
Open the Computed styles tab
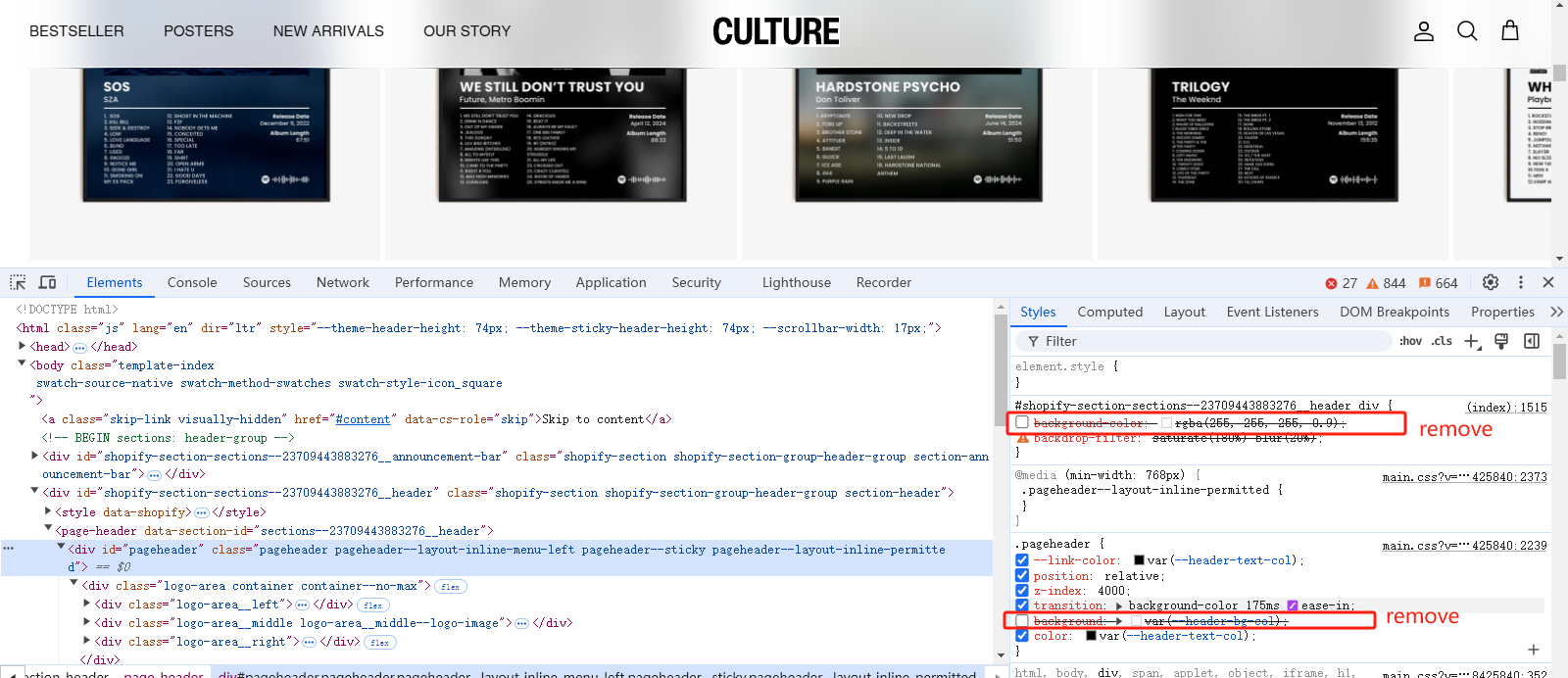pos(1110,312)
